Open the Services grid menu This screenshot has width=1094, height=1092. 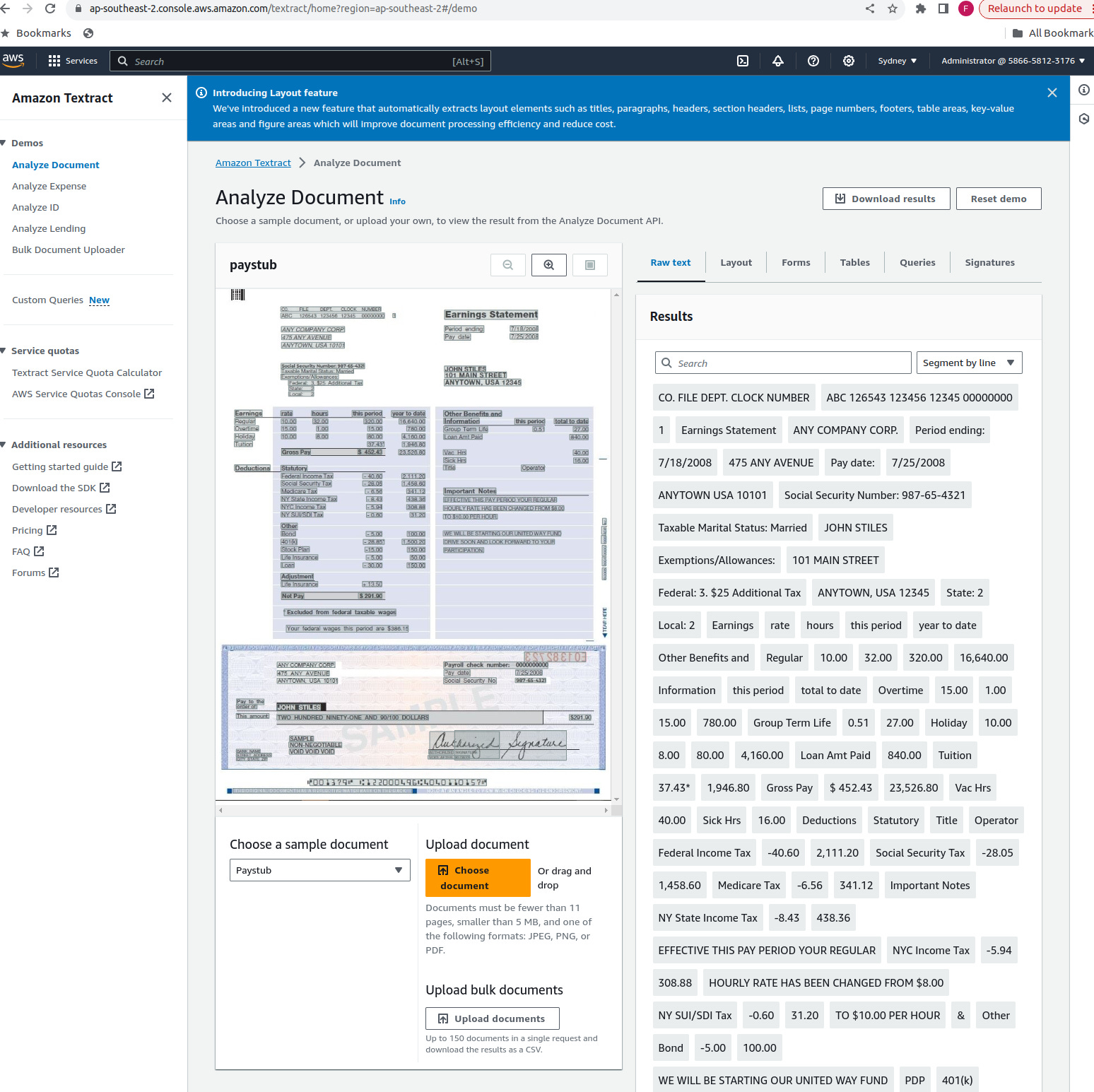tap(73, 61)
